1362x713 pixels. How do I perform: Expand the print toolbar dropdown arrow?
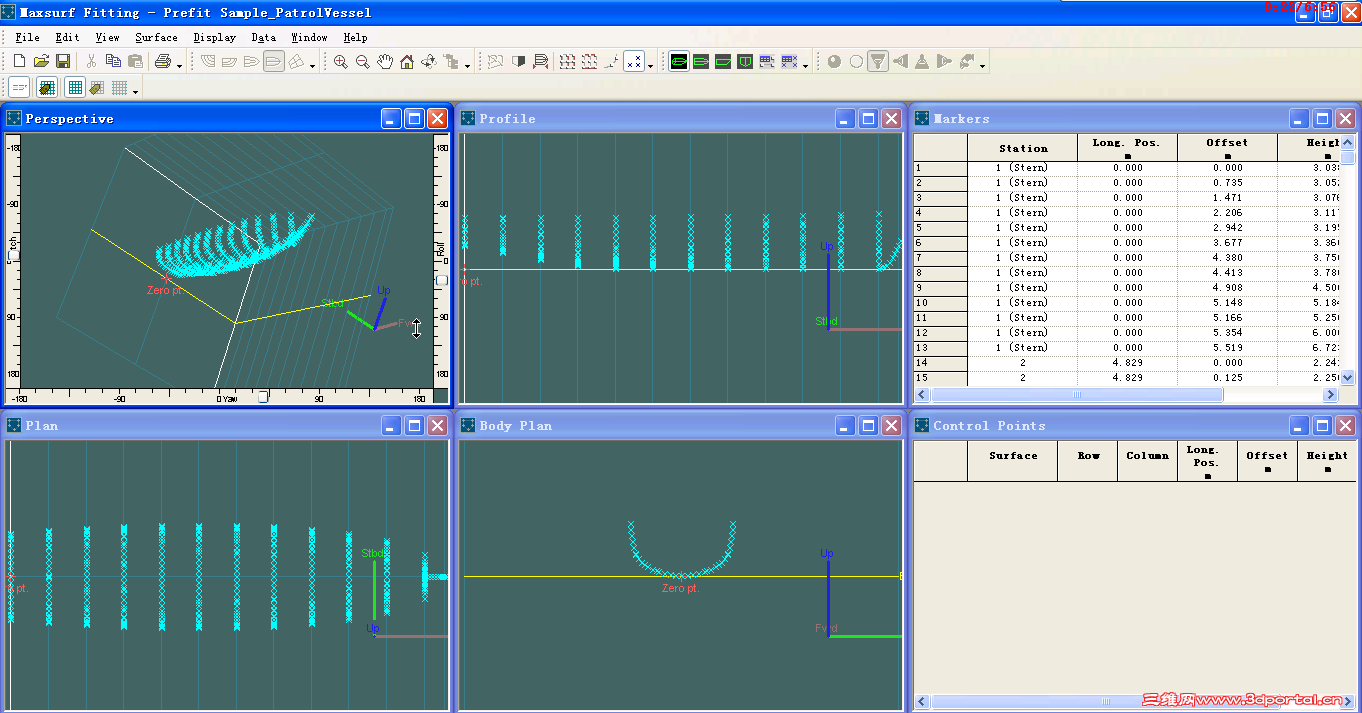click(x=180, y=67)
